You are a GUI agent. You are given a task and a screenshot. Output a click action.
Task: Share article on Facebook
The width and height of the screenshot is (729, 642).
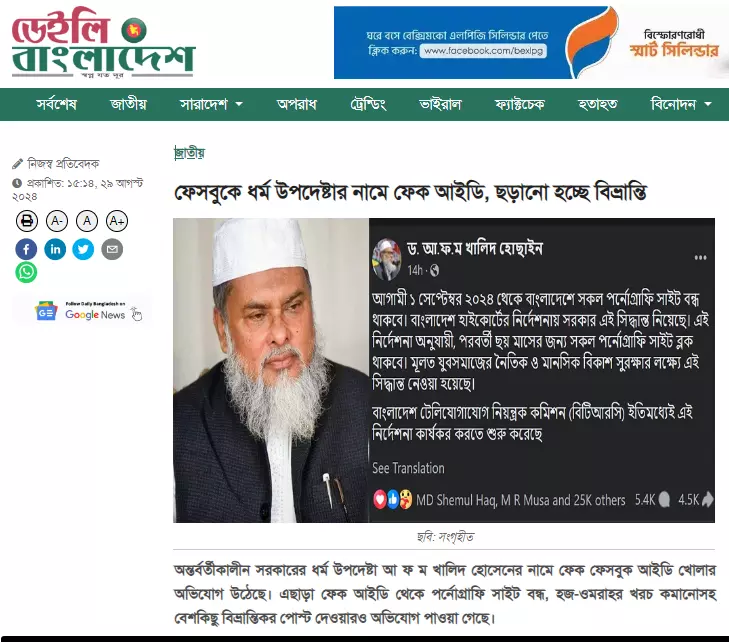(27, 249)
